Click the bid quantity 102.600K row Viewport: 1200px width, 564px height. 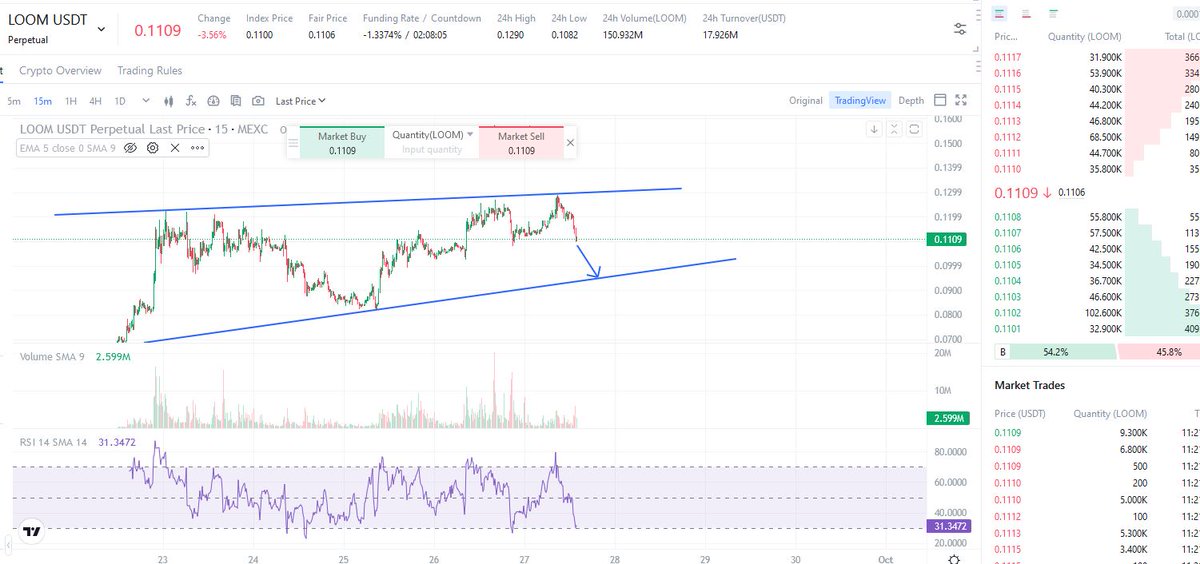pyautogui.click(x=1097, y=311)
